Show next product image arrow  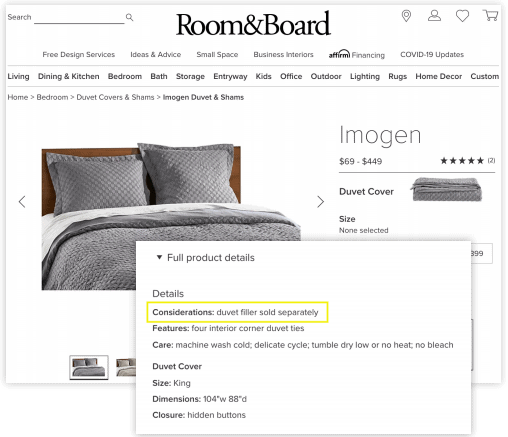click(320, 202)
